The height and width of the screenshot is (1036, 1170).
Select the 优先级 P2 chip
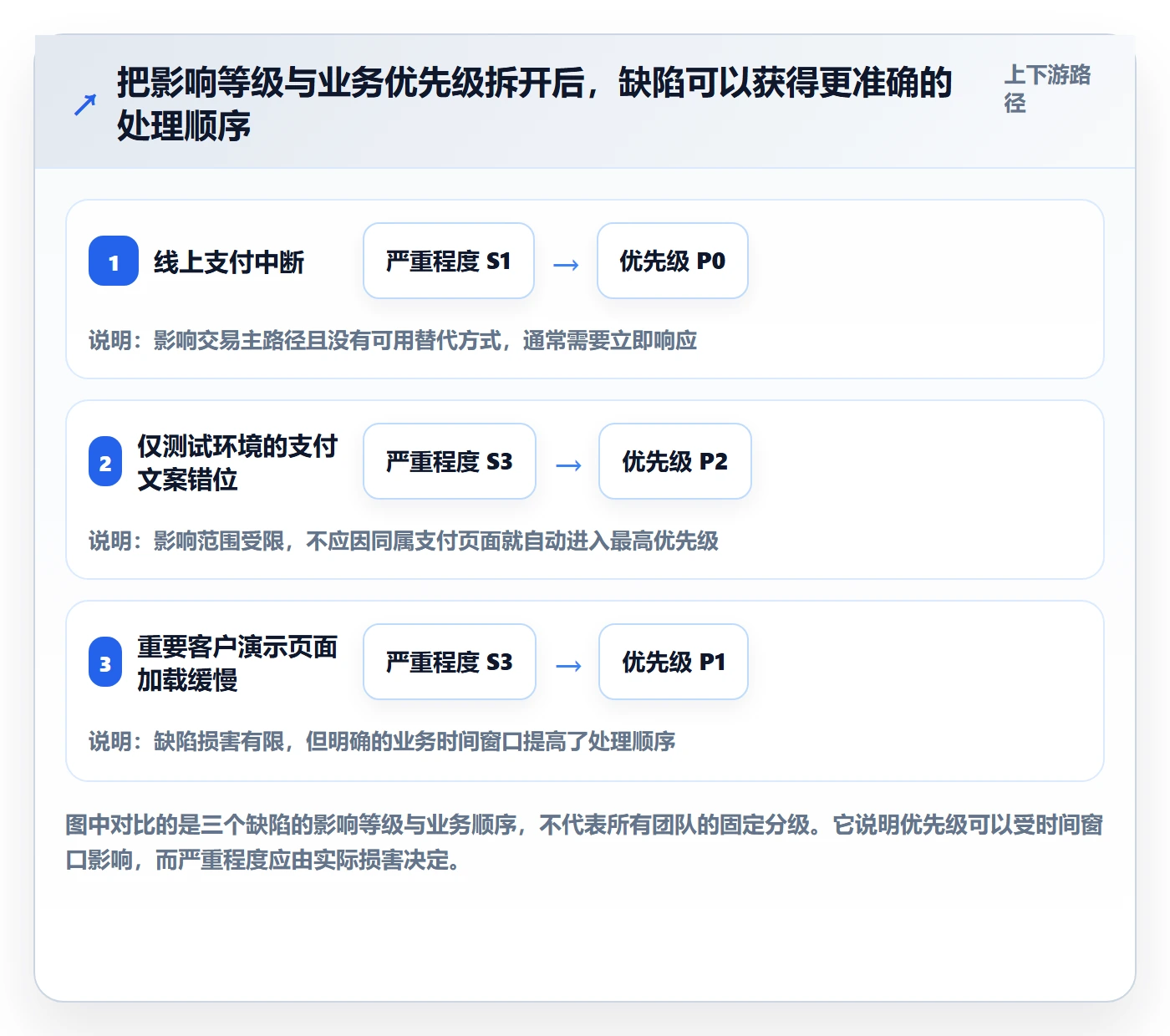point(675,461)
